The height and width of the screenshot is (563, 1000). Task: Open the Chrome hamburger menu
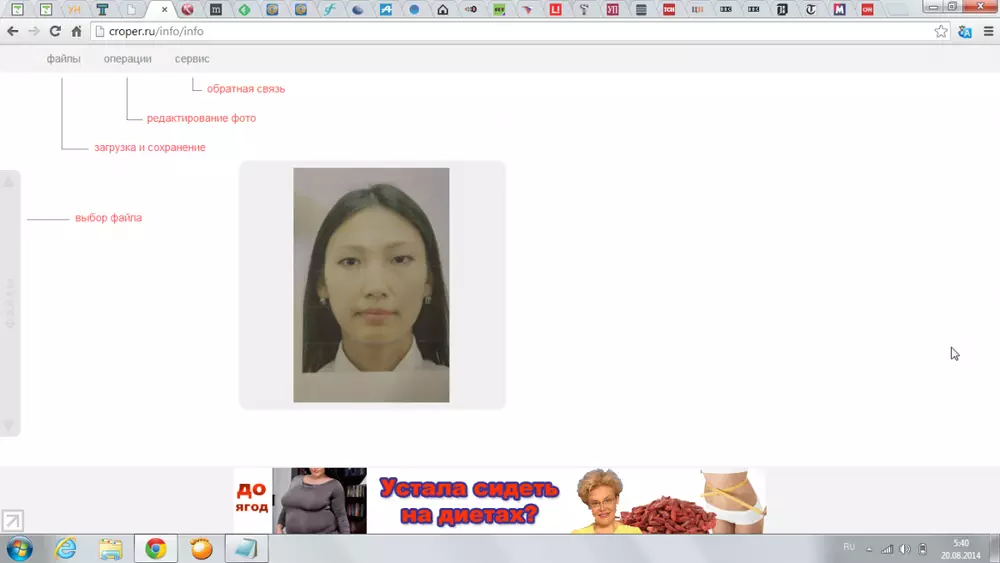coord(988,31)
